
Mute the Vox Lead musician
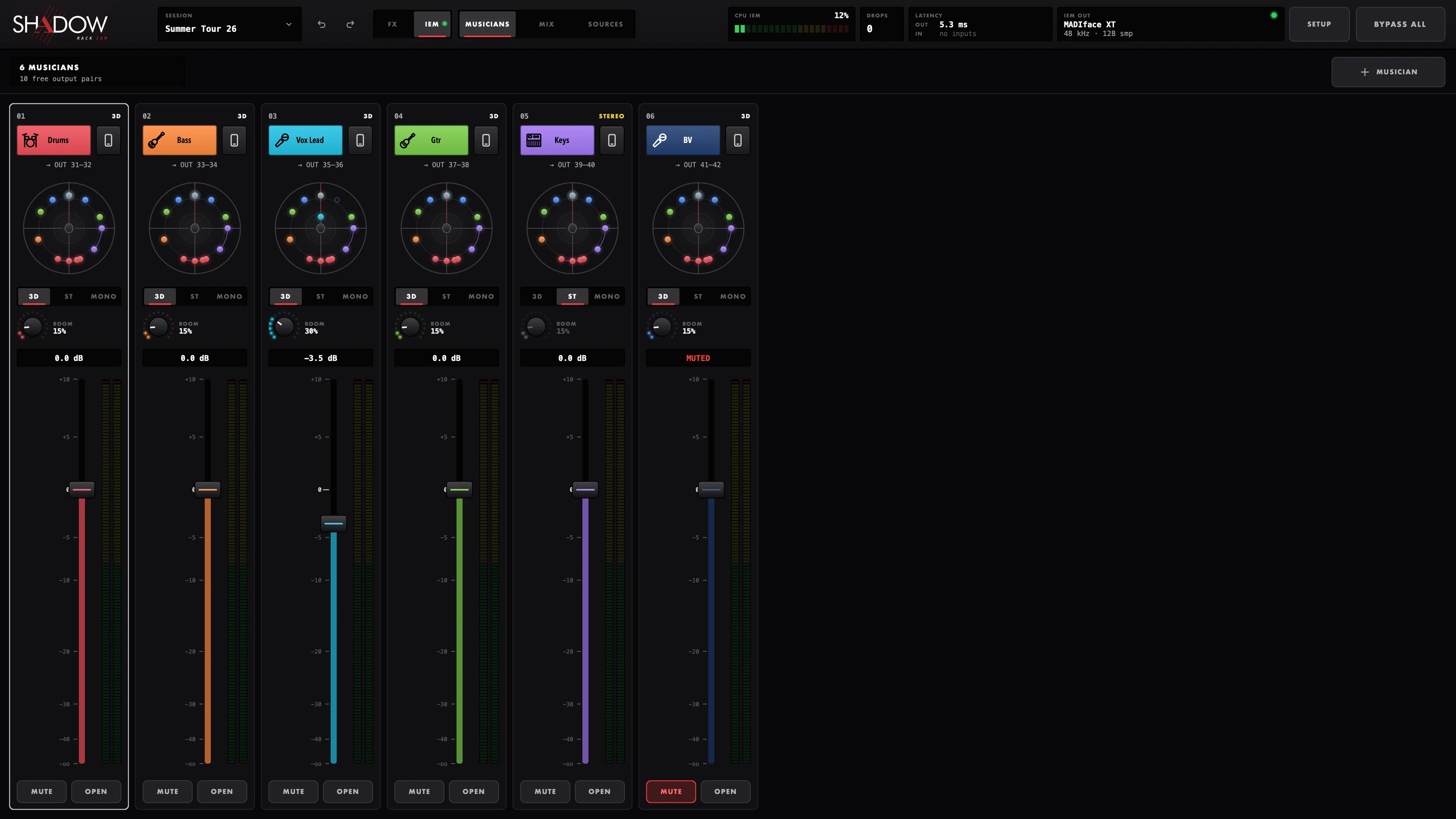point(293,791)
